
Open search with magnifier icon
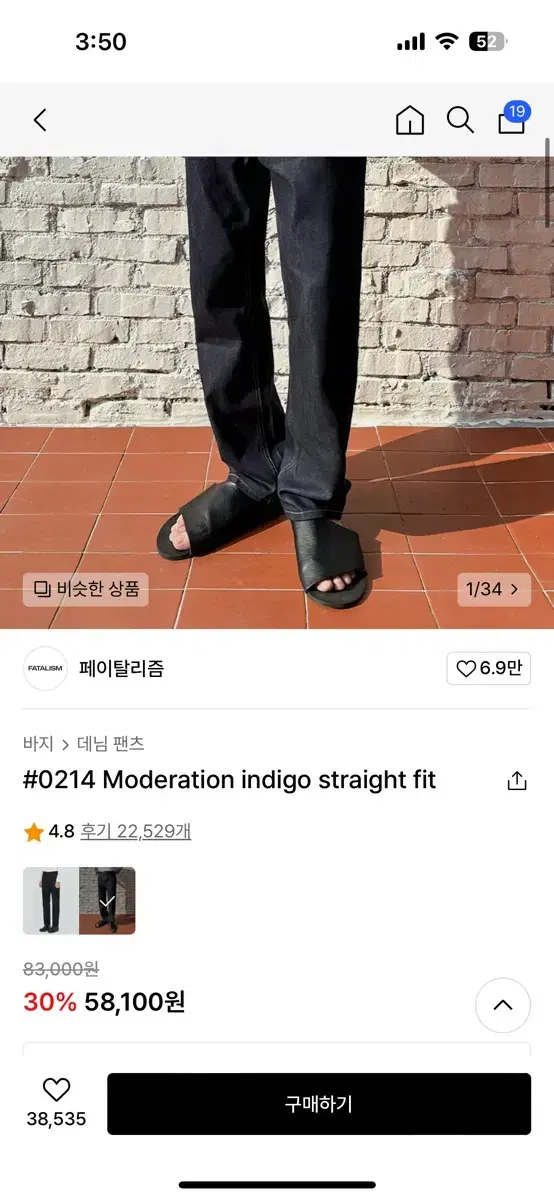tap(460, 121)
